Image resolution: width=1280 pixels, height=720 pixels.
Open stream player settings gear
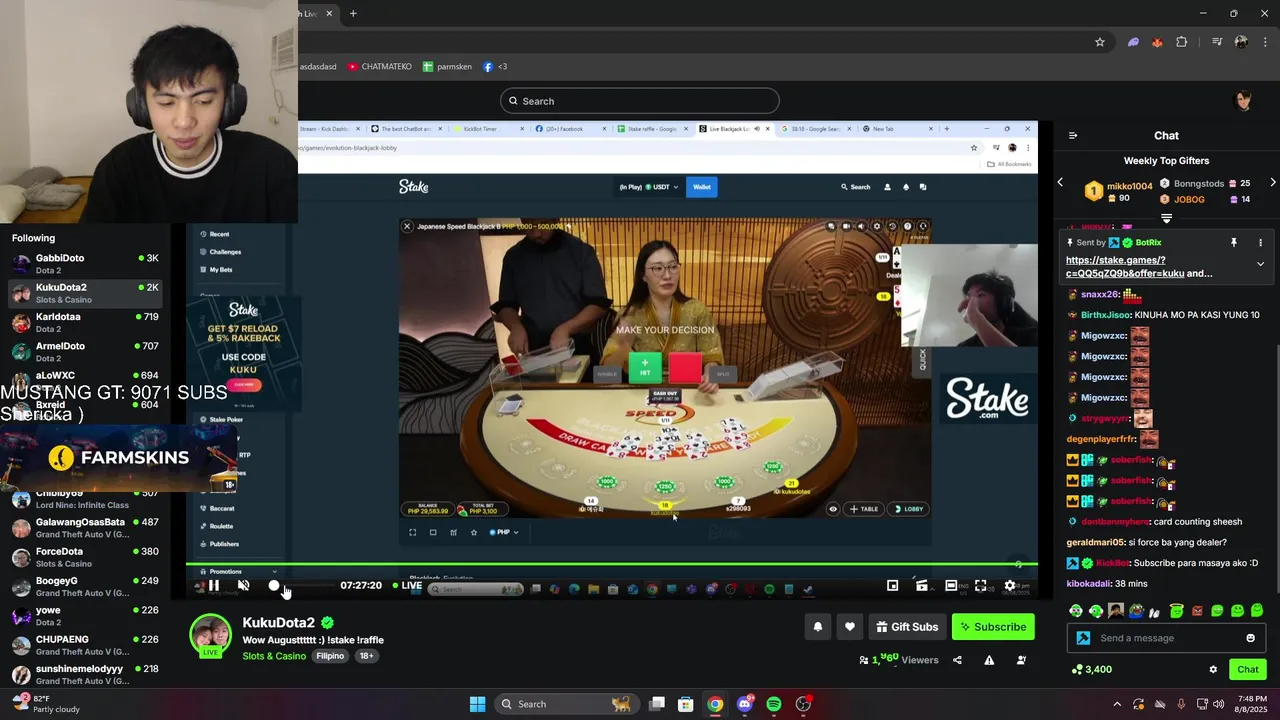tap(1010, 585)
